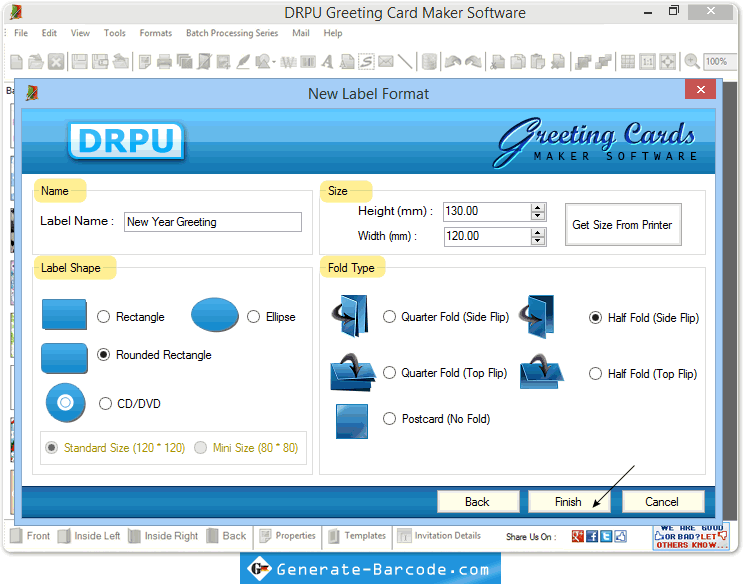Click the Email envelope toolbar icon
The height and width of the screenshot is (584, 744).
[x=386, y=62]
